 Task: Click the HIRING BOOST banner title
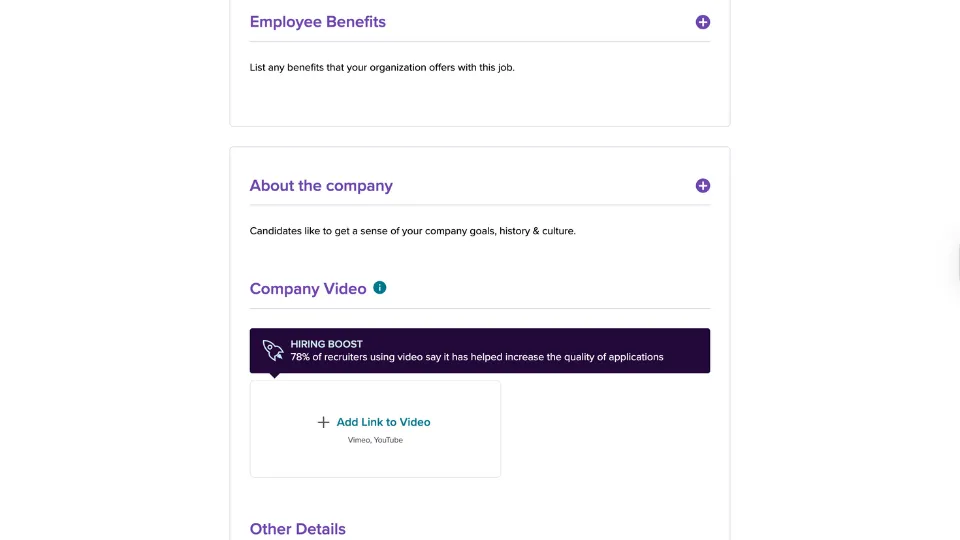326,344
